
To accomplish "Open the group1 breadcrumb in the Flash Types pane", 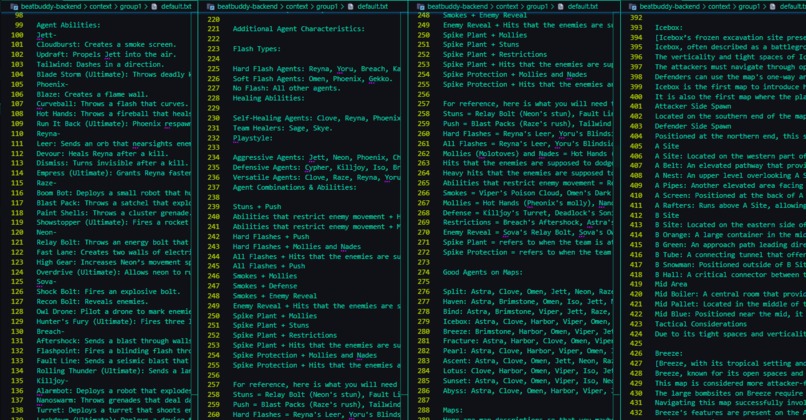I will [327, 7].
